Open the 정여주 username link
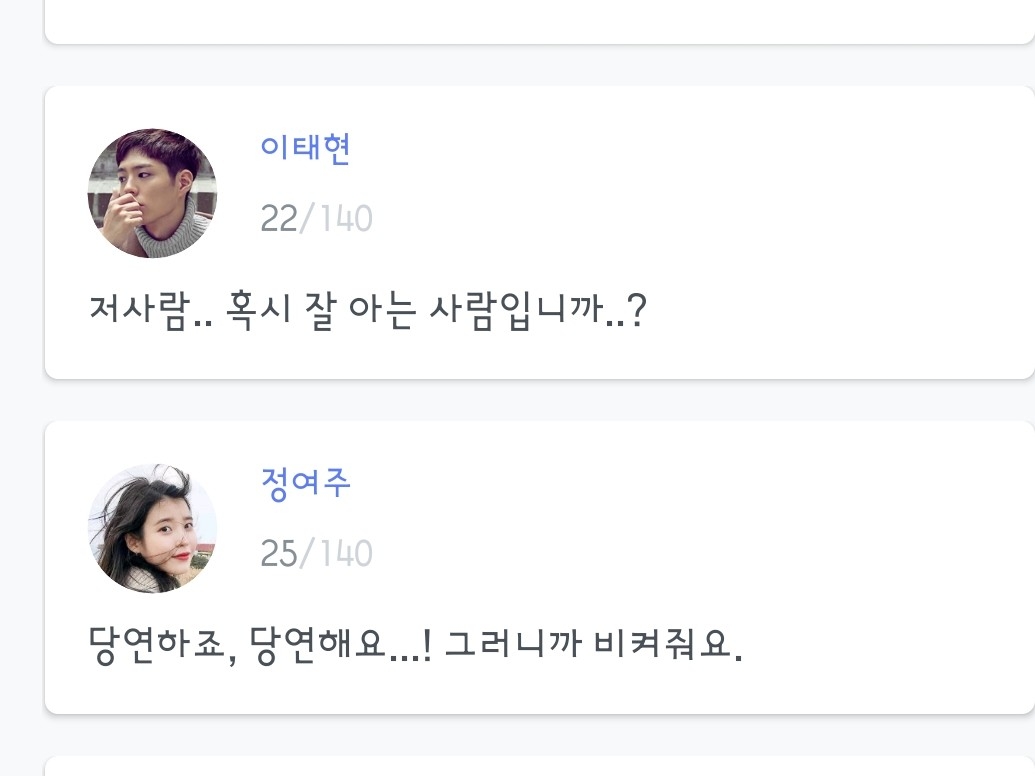This screenshot has height=776, width=1035. (305, 484)
